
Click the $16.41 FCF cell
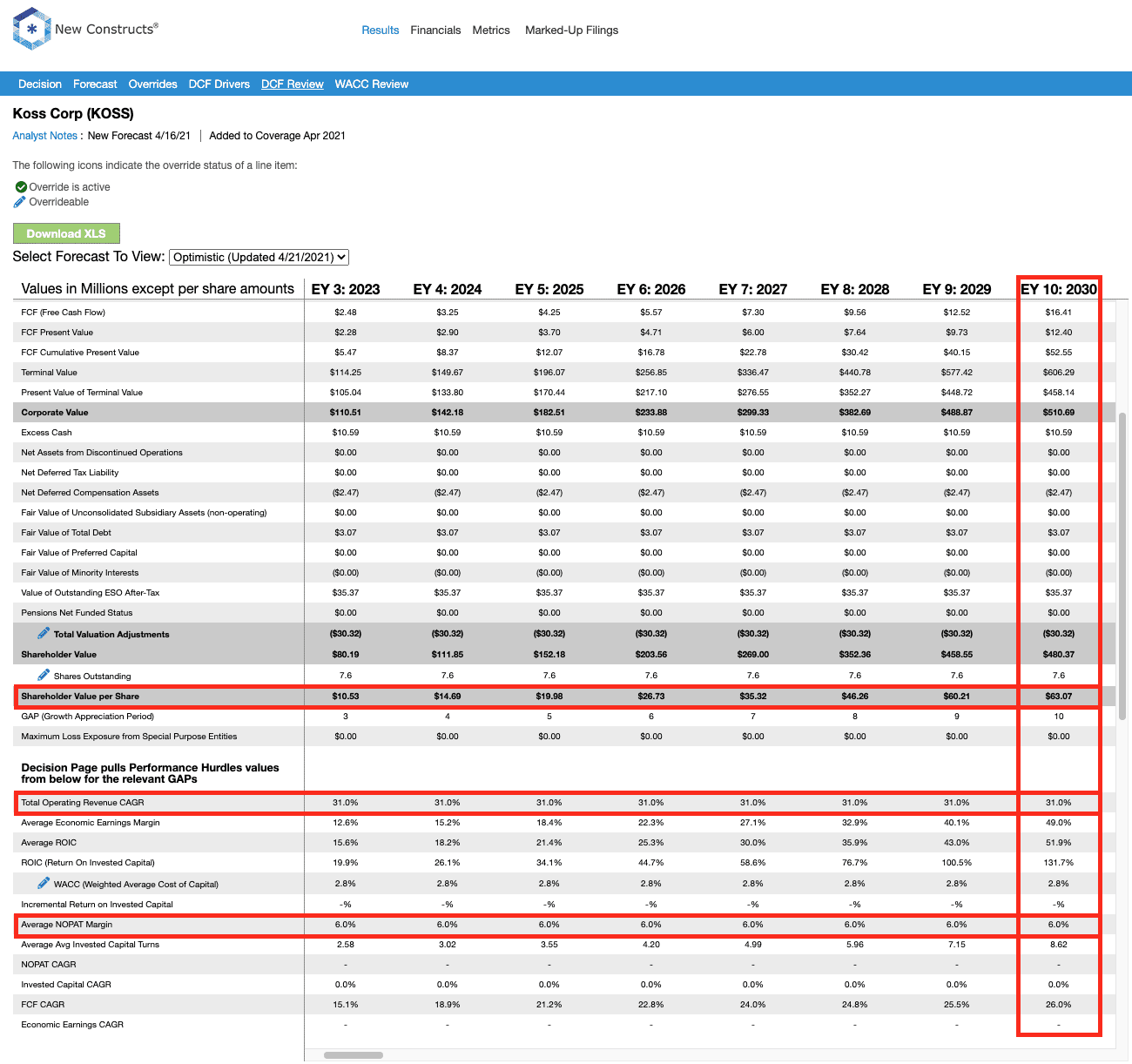pyautogui.click(x=1059, y=313)
